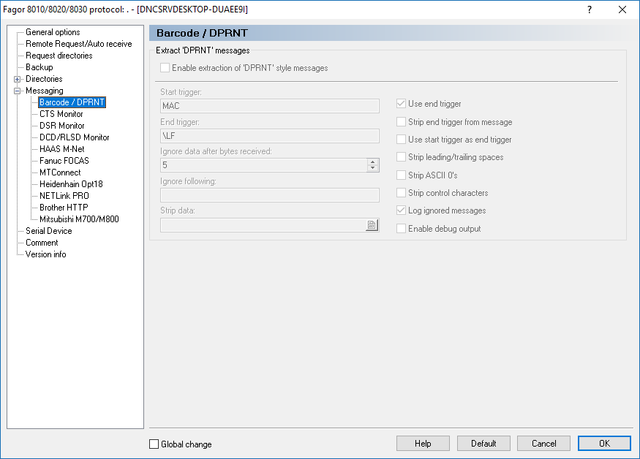Click the Cancel button
This screenshot has height=459, width=640.
(544, 443)
